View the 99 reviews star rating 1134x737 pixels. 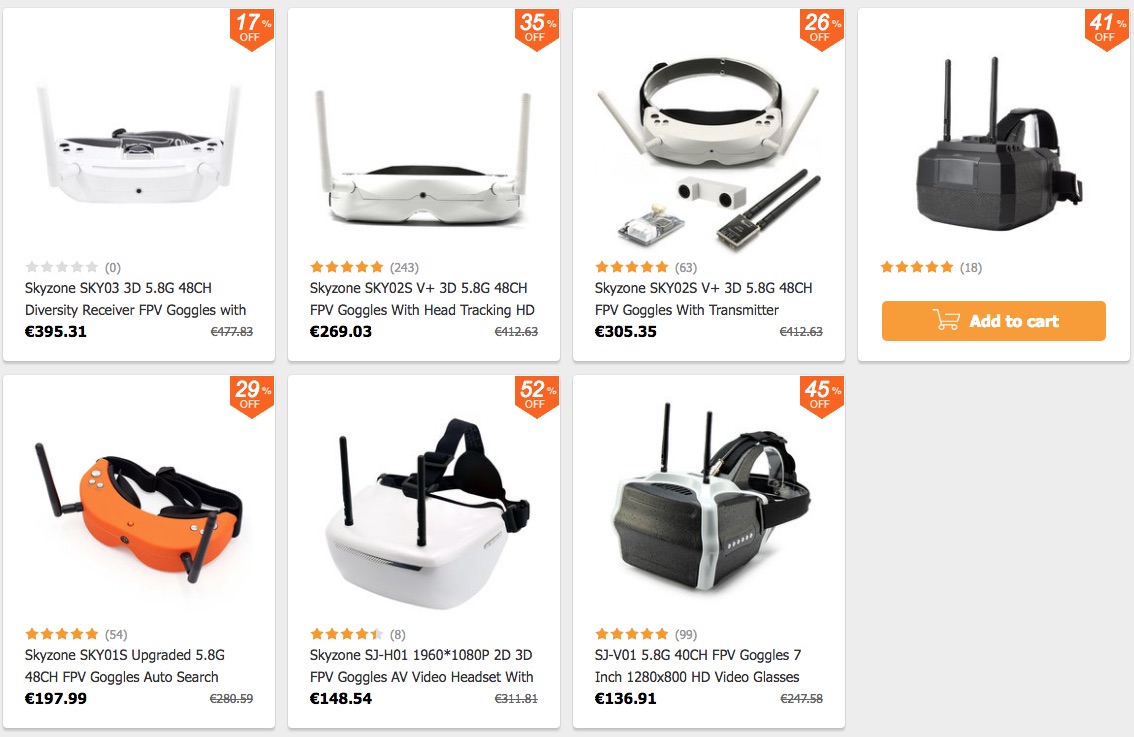(646, 634)
